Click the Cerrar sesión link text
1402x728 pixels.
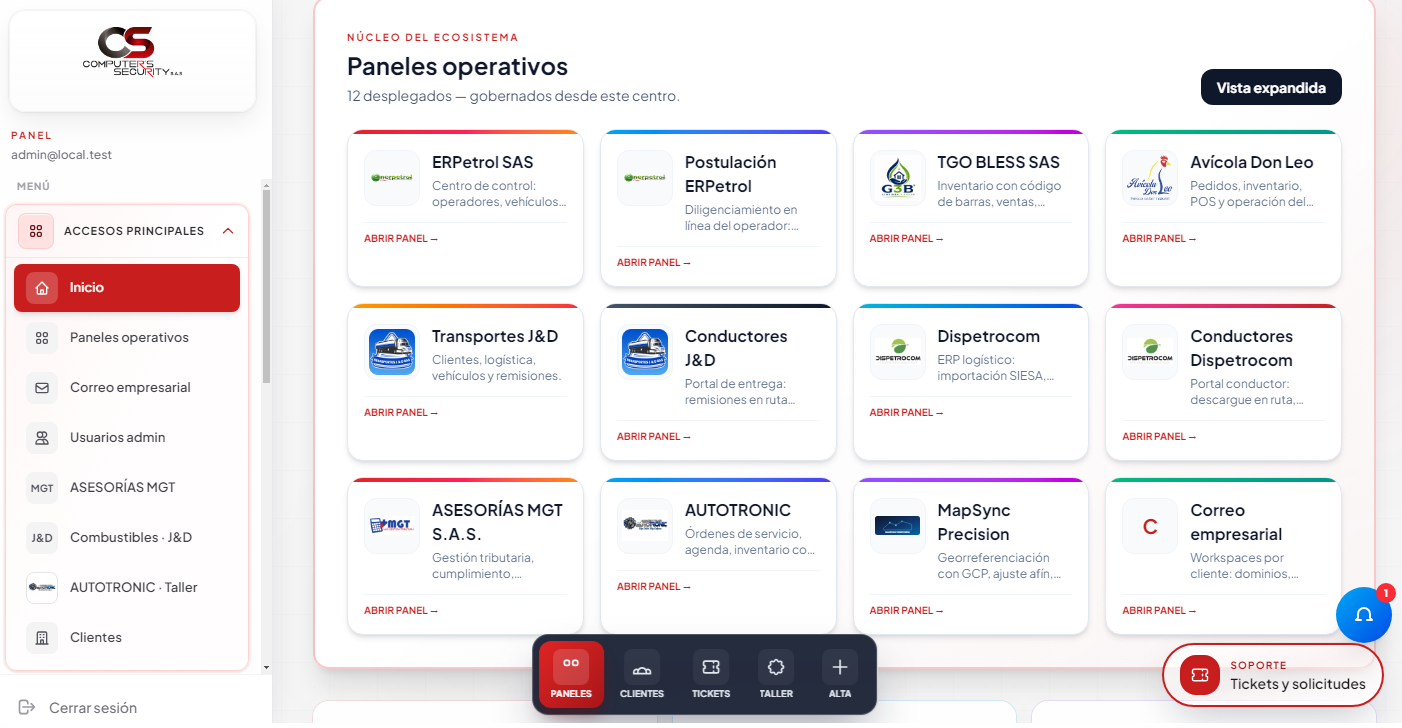click(x=93, y=708)
